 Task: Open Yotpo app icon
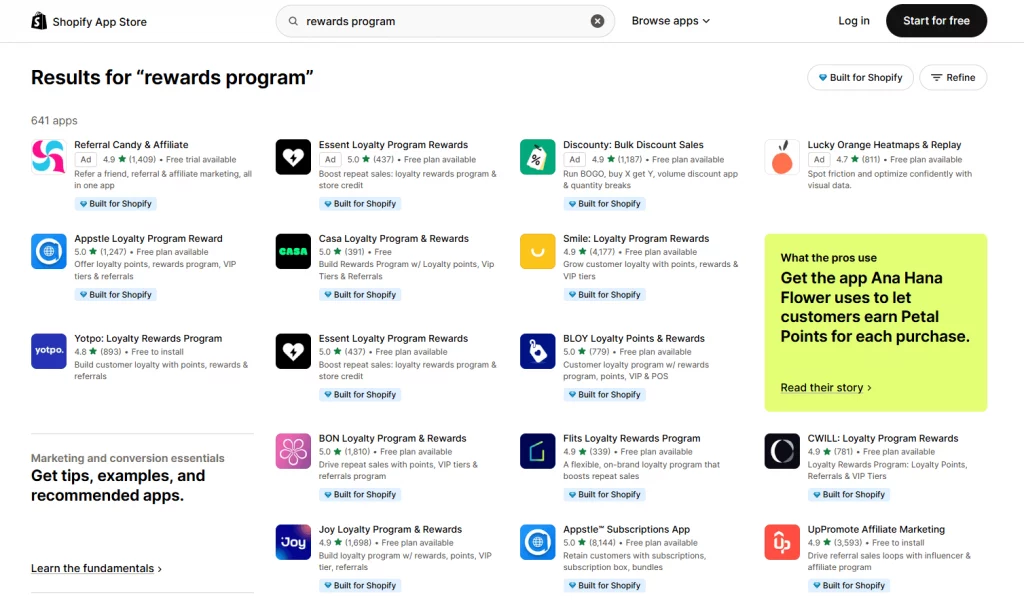(x=48, y=351)
